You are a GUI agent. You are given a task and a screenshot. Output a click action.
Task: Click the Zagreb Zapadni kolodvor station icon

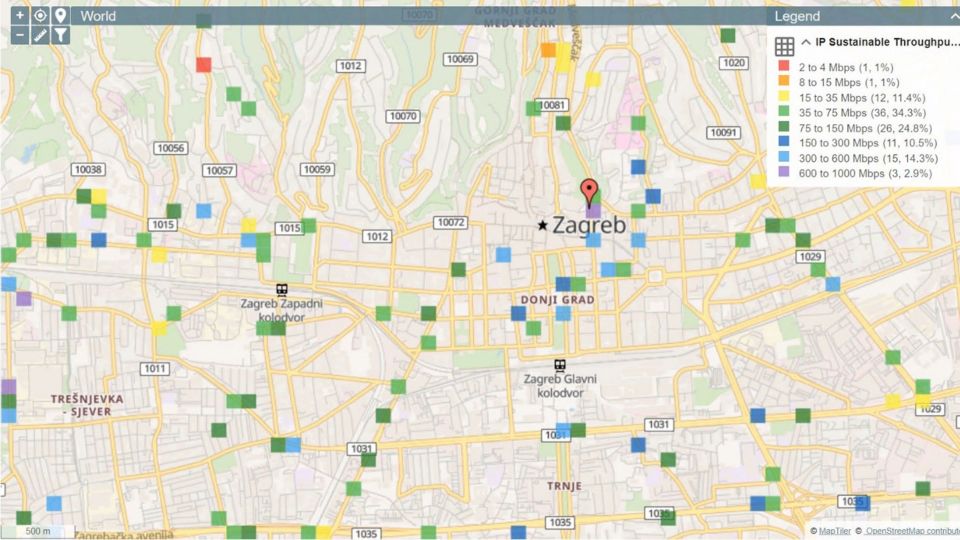[282, 290]
